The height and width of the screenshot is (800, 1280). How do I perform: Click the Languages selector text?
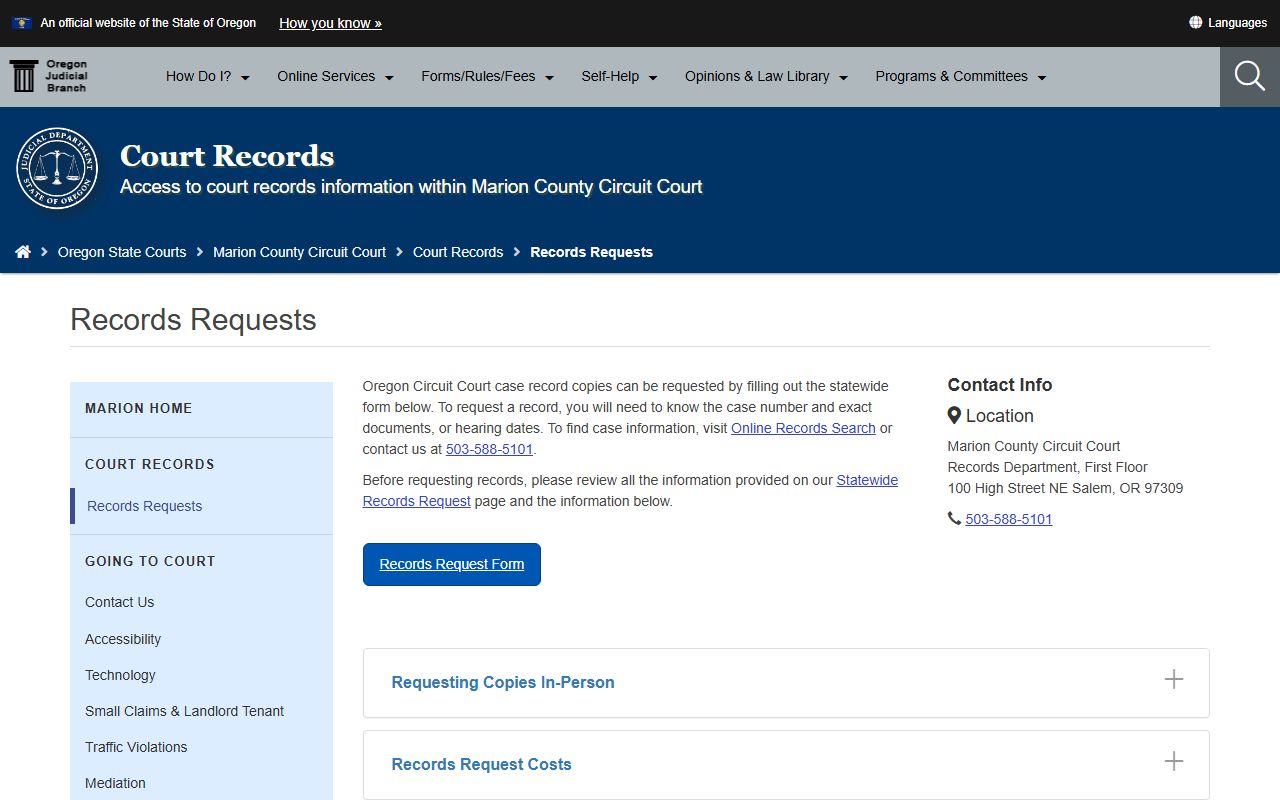click(x=1237, y=23)
